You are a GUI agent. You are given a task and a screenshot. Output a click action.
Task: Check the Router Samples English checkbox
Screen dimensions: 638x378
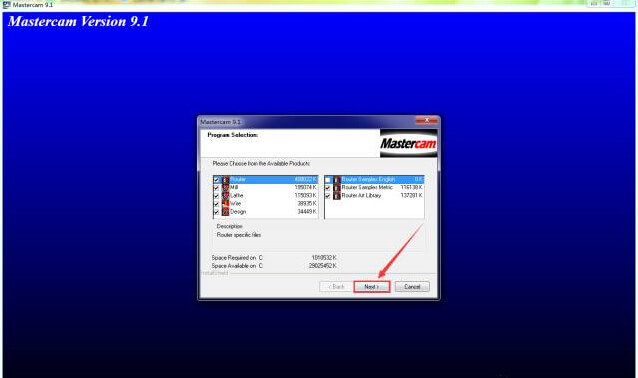pos(328,180)
